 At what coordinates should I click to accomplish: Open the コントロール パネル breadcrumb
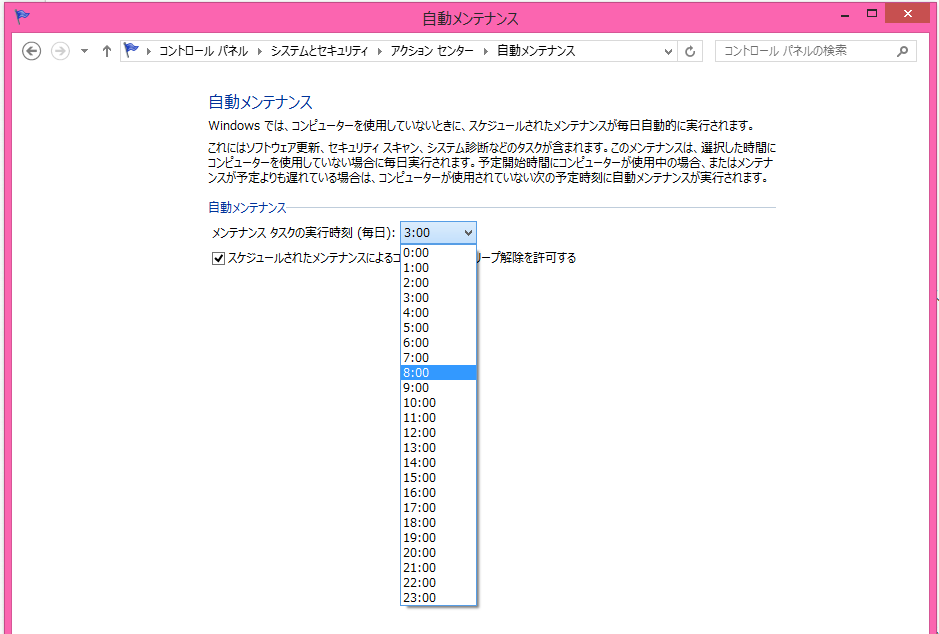[x=203, y=51]
